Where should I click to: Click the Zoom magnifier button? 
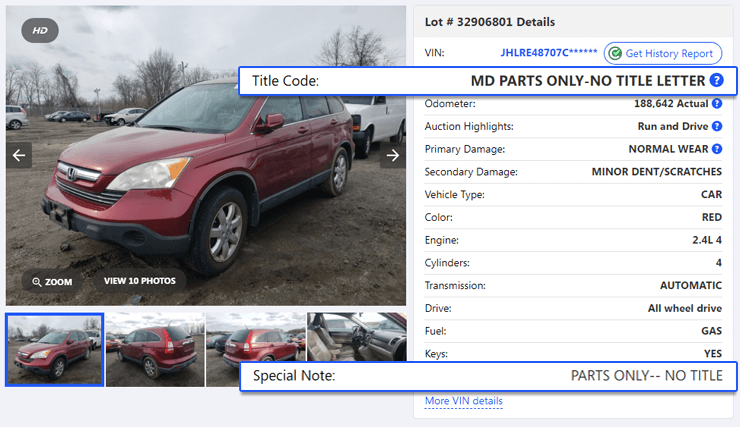click(52, 282)
